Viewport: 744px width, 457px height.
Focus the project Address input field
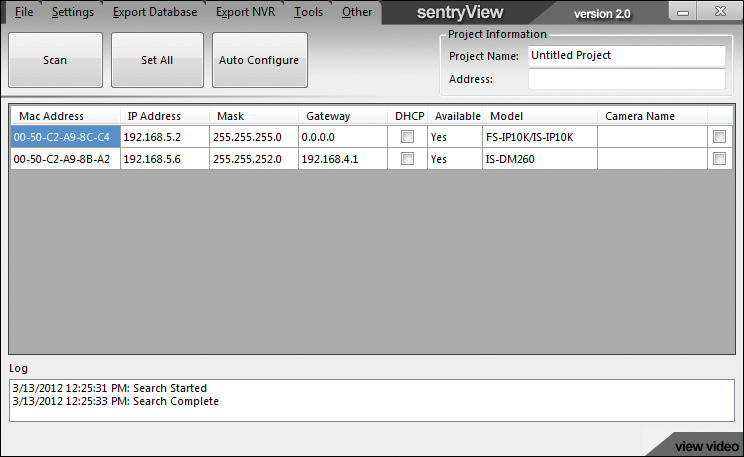626,79
